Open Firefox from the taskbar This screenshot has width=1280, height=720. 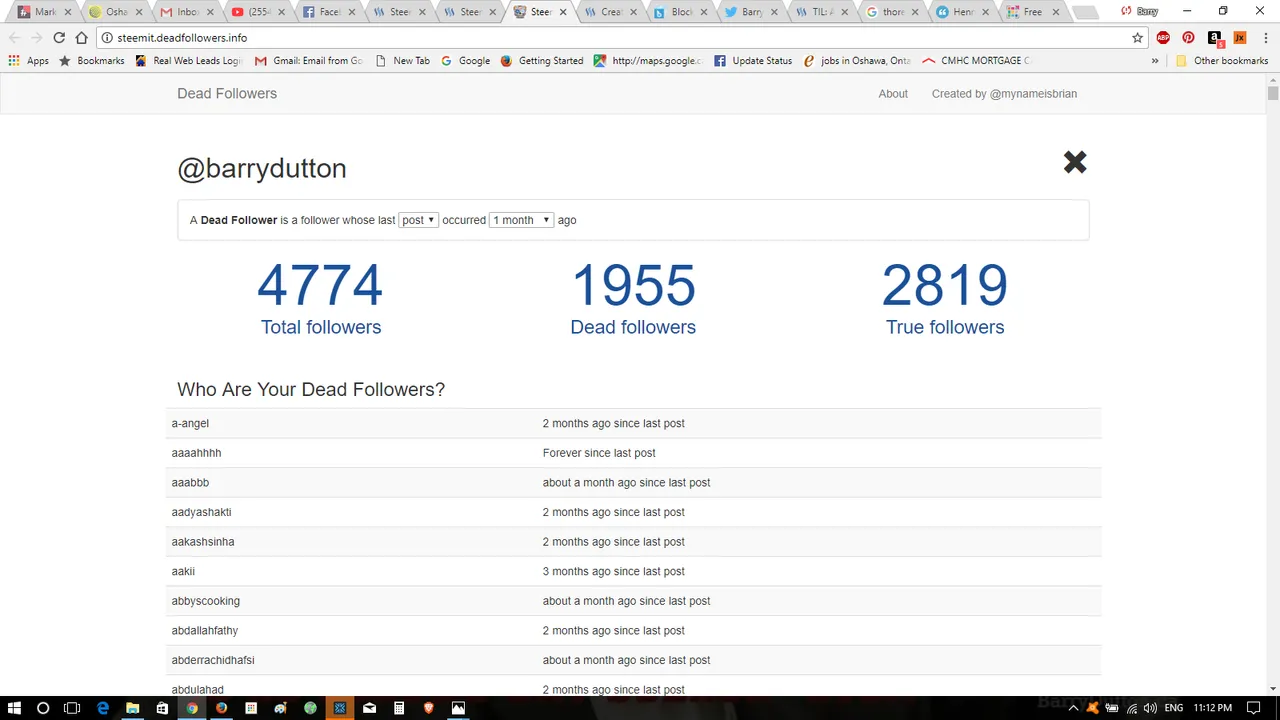(221, 708)
